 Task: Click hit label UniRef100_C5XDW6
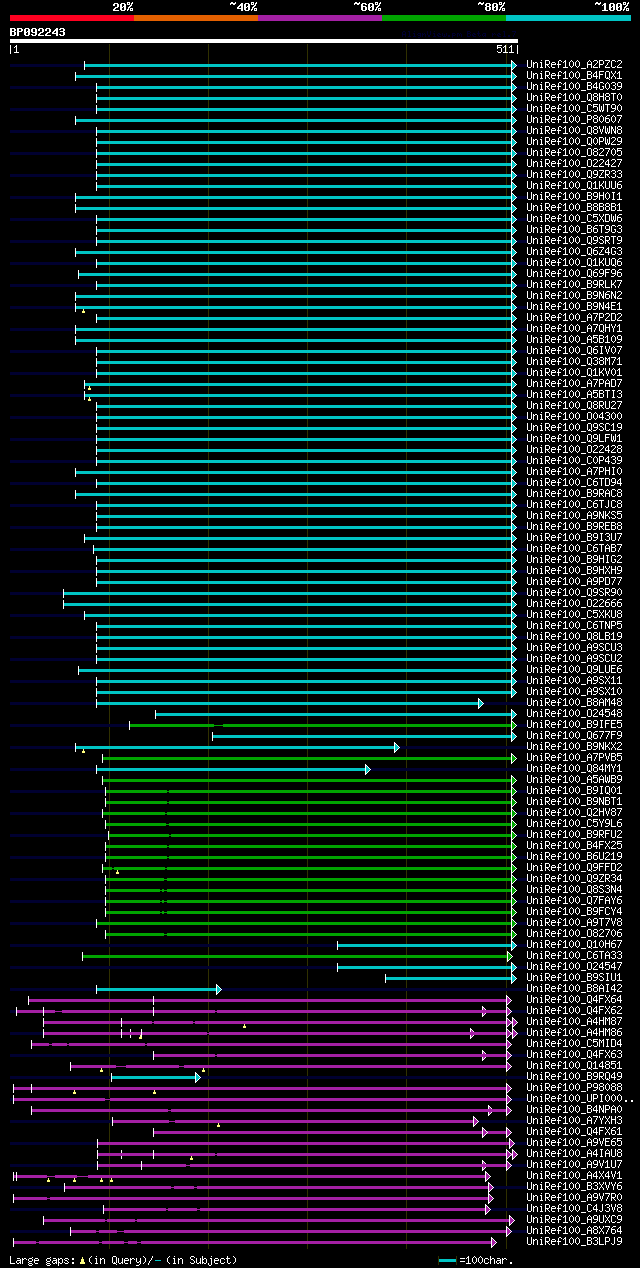(x=574, y=218)
